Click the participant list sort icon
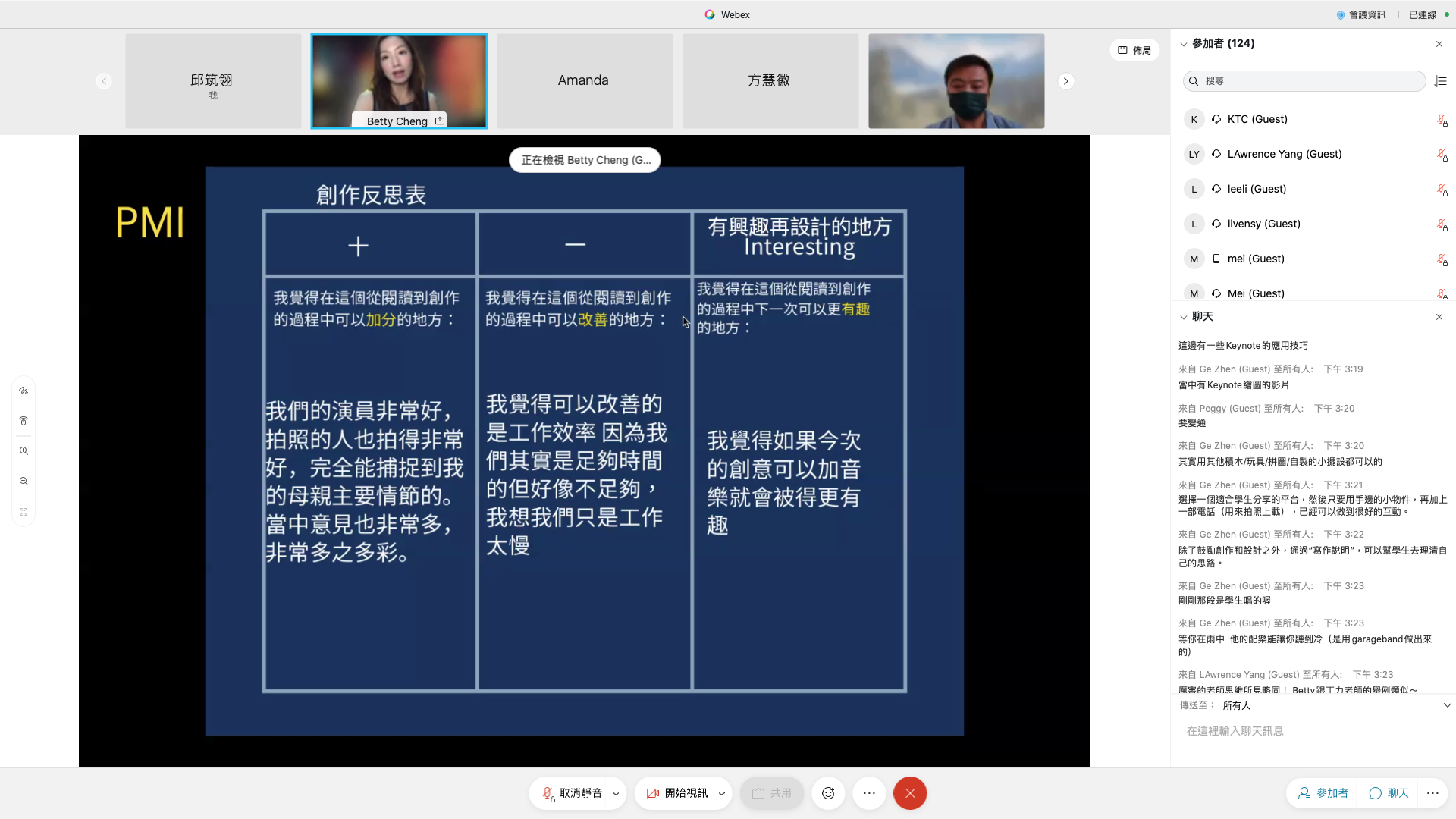 (1440, 81)
